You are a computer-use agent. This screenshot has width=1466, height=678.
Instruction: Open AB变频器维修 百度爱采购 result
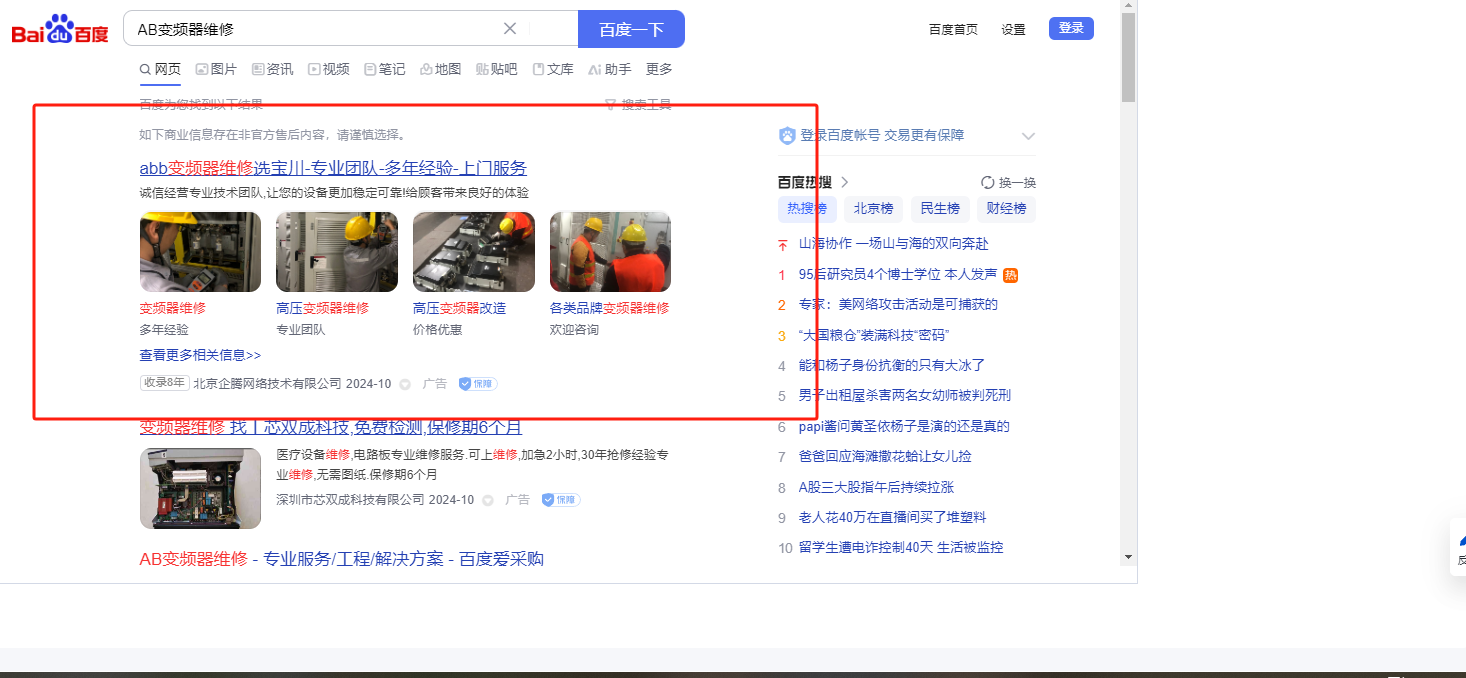341,559
